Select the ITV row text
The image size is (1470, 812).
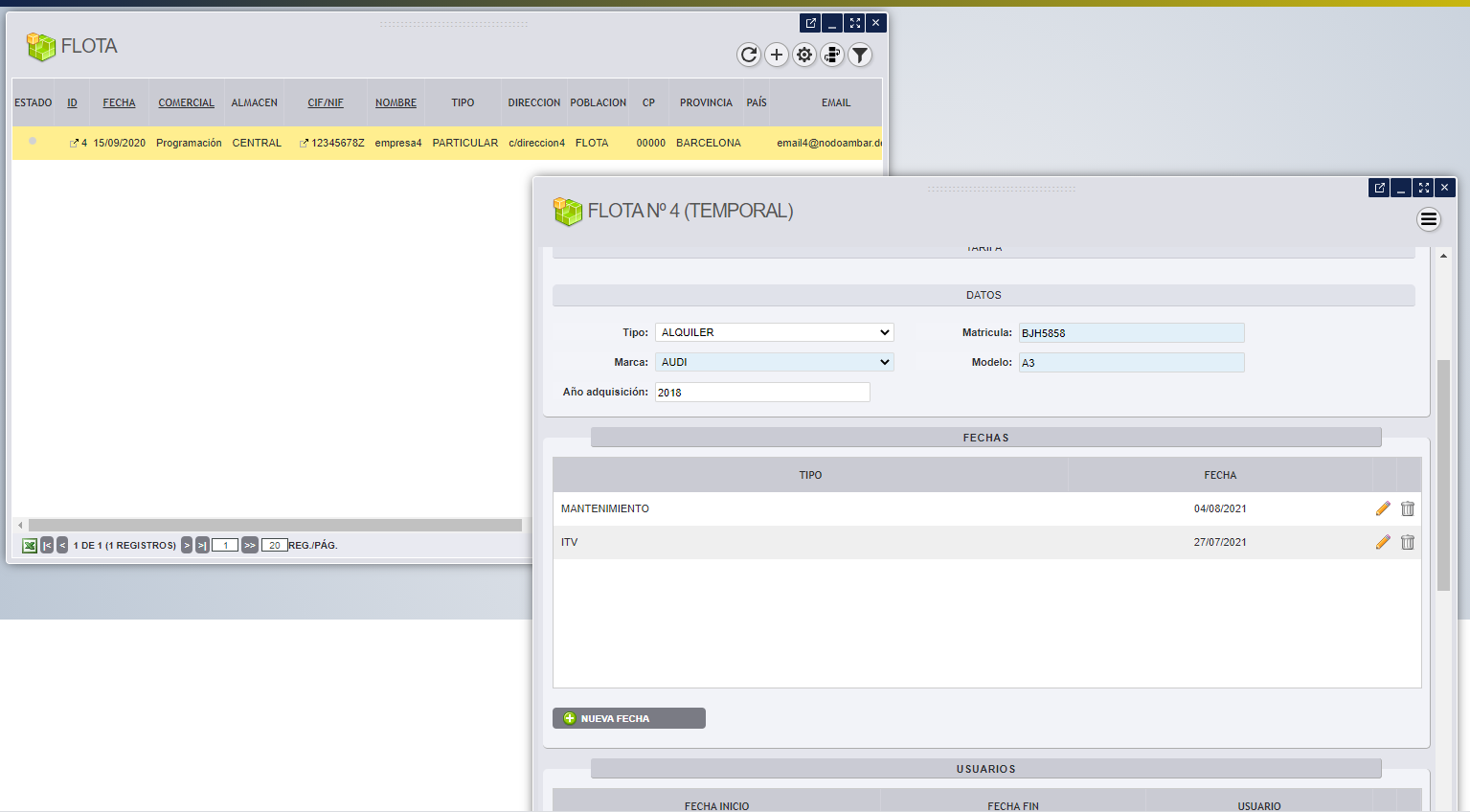click(570, 542)
